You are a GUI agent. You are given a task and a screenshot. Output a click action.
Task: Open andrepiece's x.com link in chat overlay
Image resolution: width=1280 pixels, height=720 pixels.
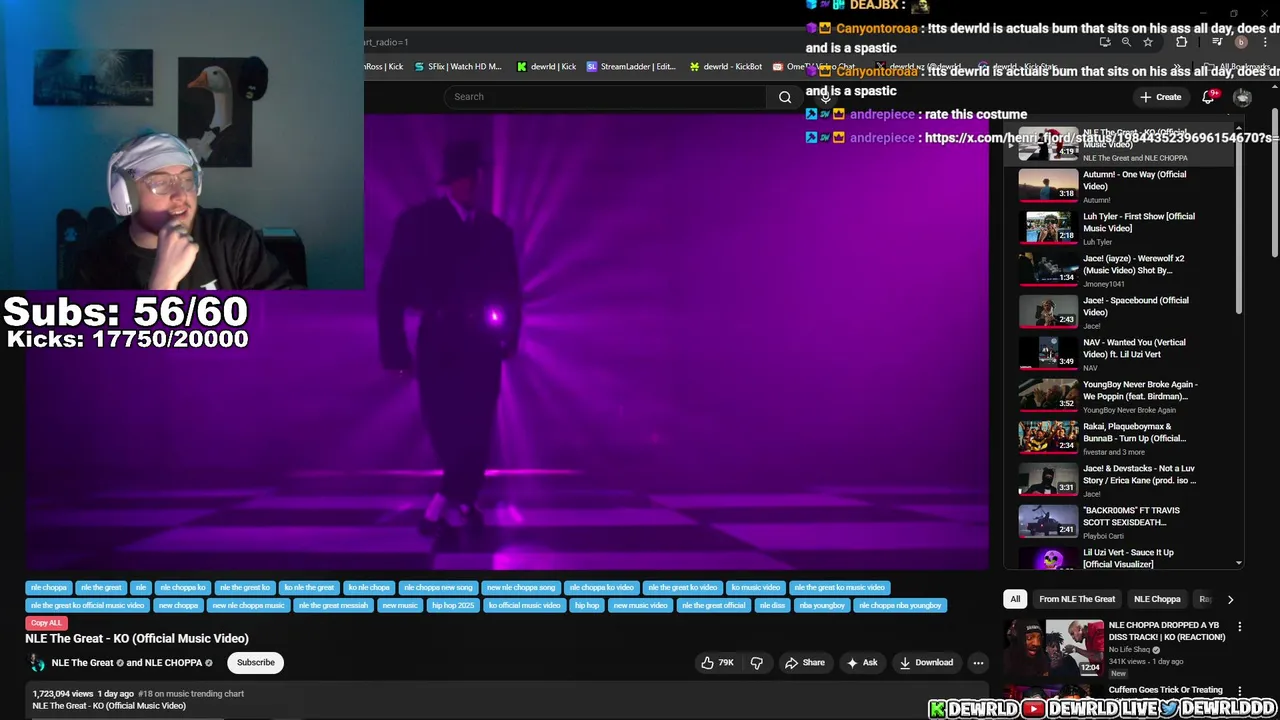click(1102, 137)
